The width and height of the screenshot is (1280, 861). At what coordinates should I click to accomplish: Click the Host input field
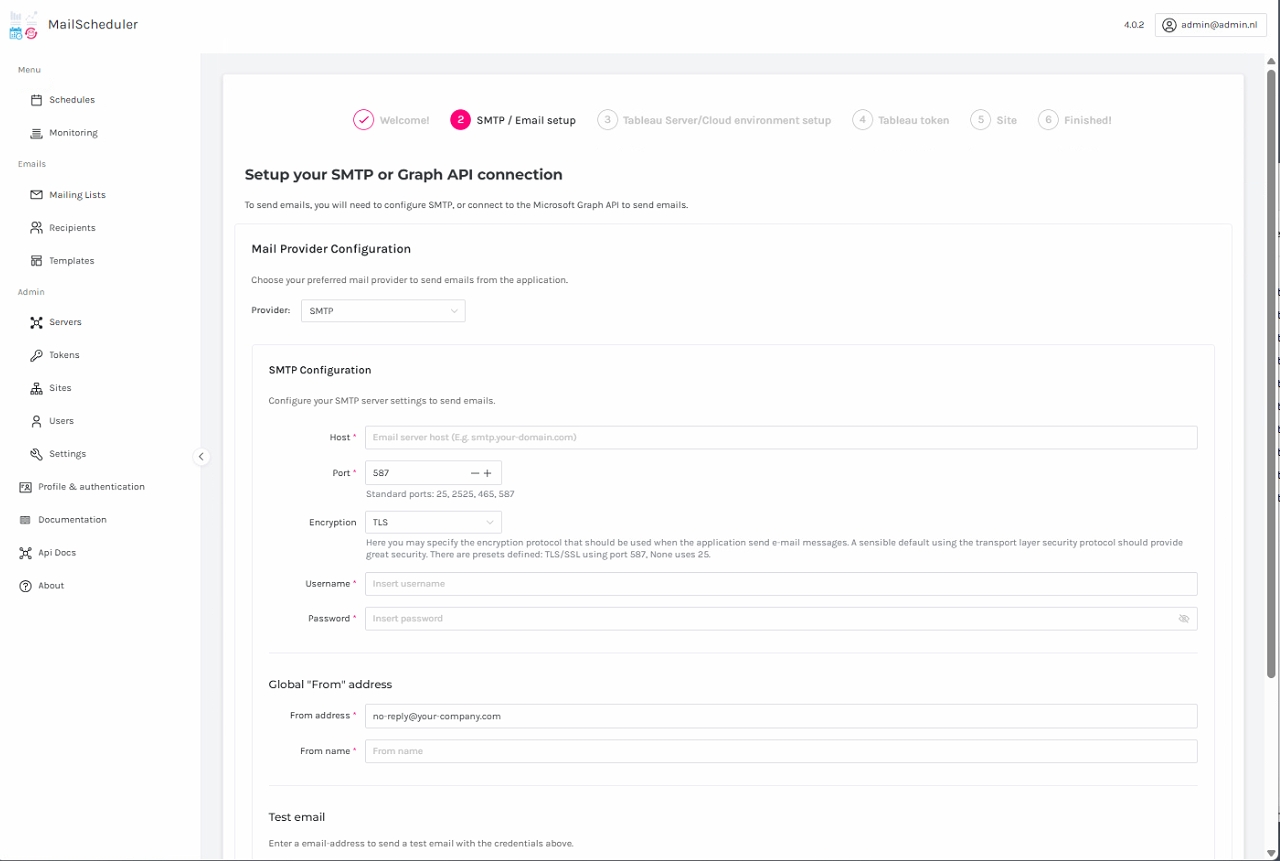click(x=780, y=437)
